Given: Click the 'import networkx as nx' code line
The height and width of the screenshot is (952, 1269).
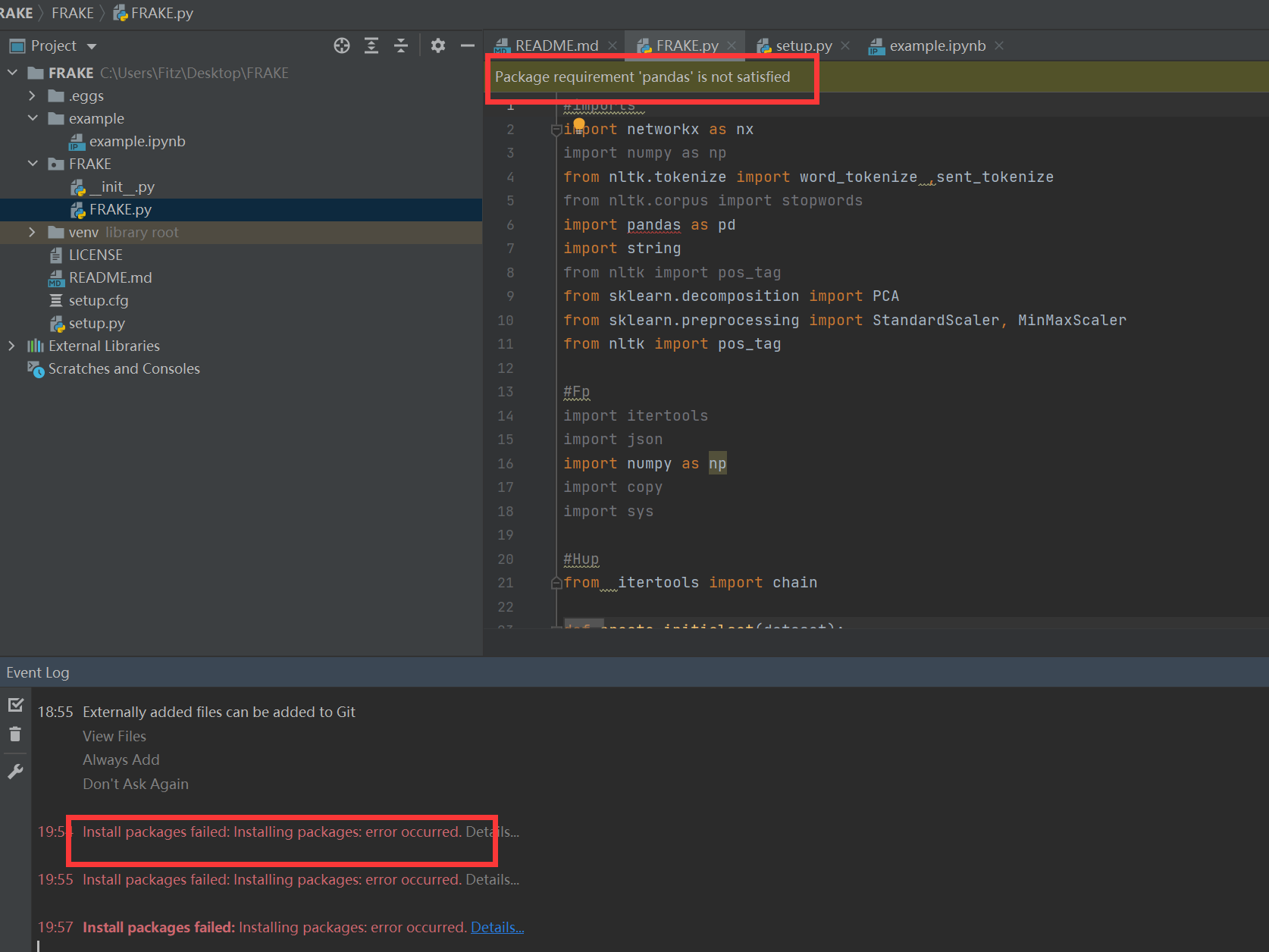Looking at the screenshot, I should click(659, 130).
